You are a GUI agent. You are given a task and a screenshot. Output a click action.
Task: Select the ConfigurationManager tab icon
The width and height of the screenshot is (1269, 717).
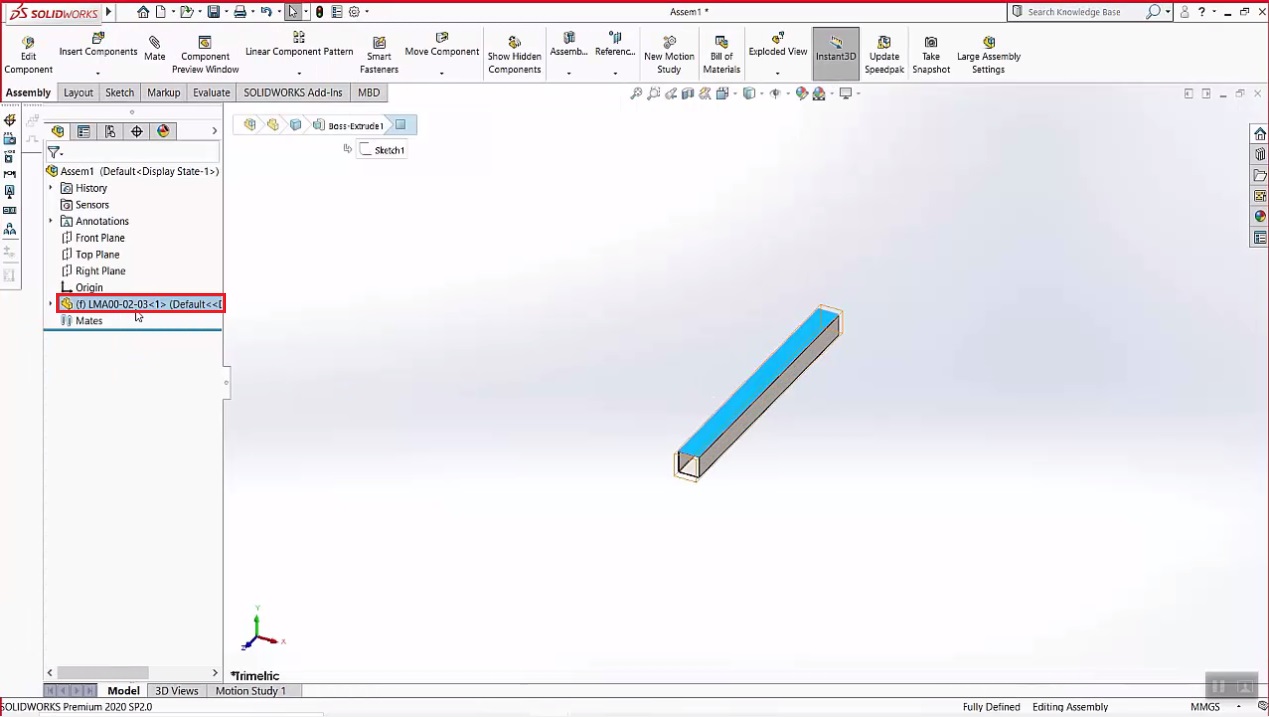point(110,131)
